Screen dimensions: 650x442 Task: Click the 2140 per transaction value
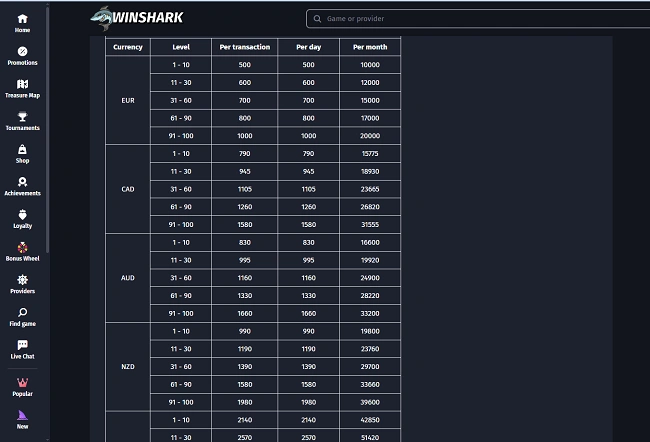pos(245,420)
